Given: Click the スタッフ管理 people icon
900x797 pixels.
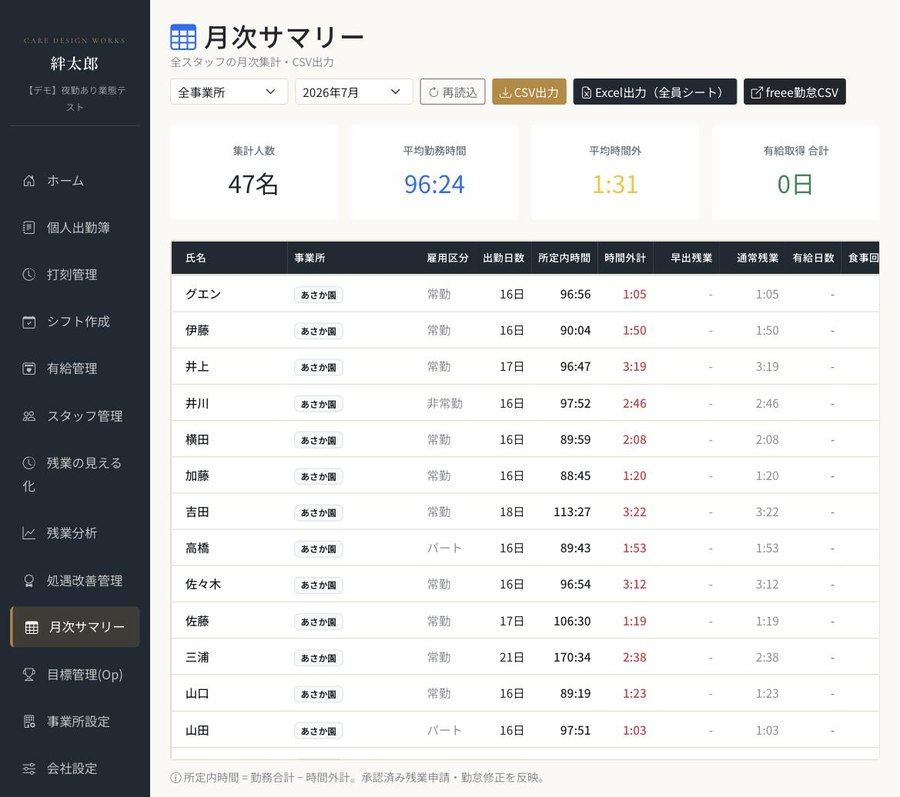Looking at the screenshot, I should coord(29,416).
